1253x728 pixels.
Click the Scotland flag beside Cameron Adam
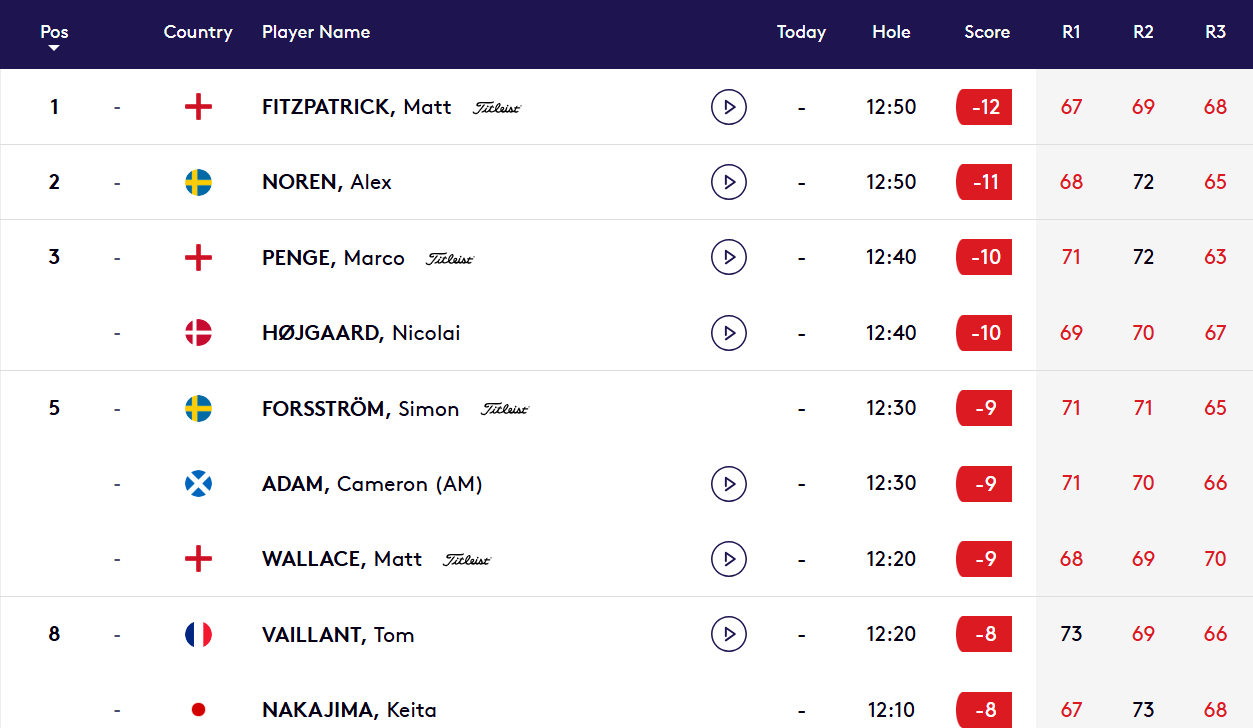[x=198, y=483]
